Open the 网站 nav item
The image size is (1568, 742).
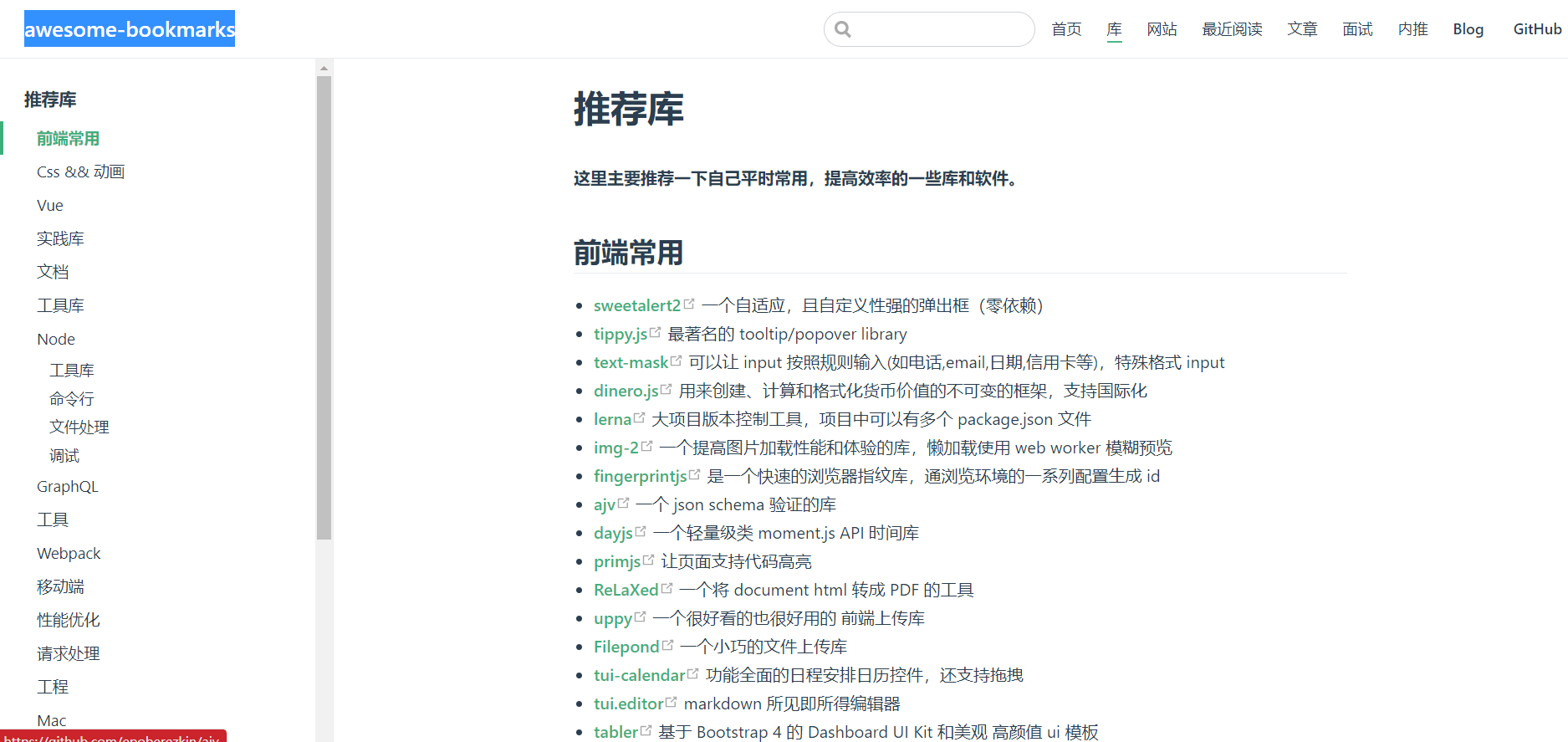point(1162,29)
